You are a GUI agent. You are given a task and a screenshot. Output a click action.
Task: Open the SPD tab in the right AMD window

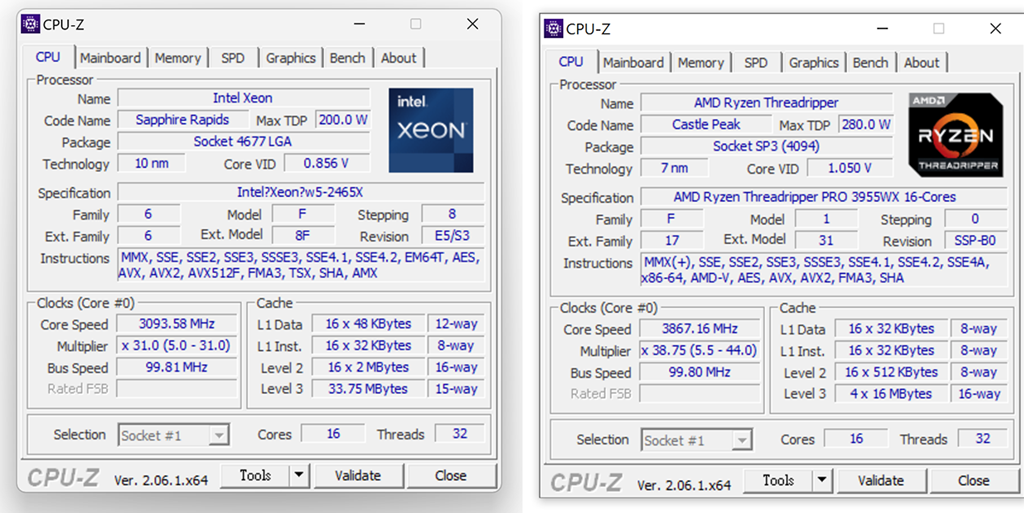click(x=756, y=63)
